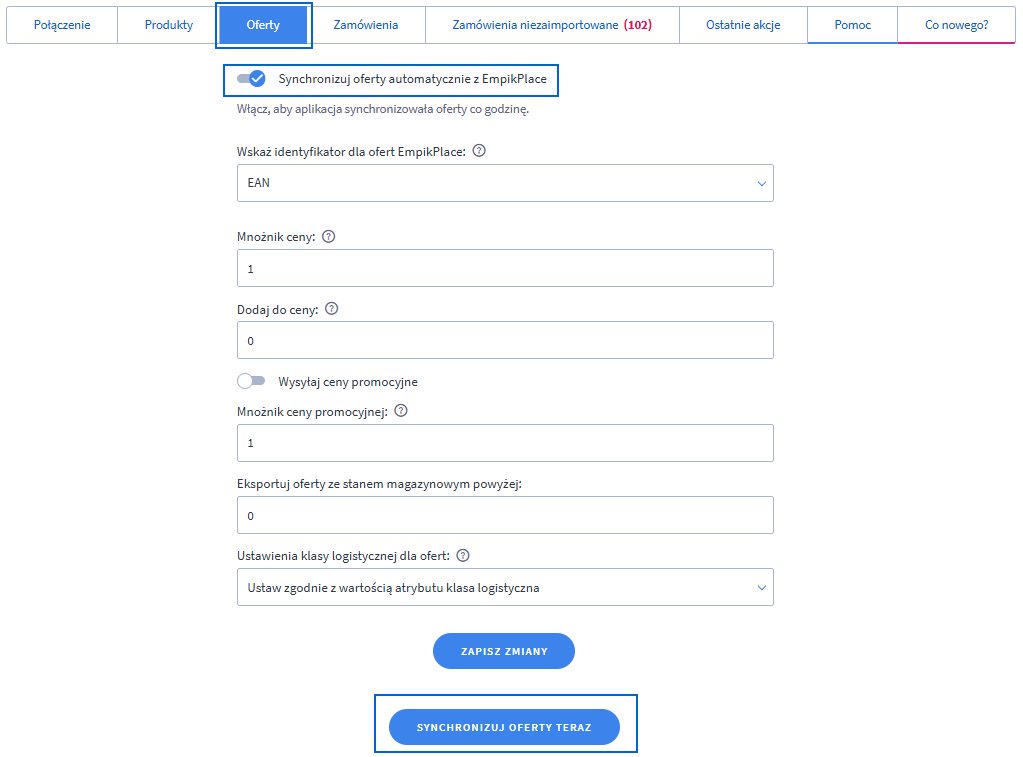Click help icon beside Mnożnik ceny label

point(329,237)
